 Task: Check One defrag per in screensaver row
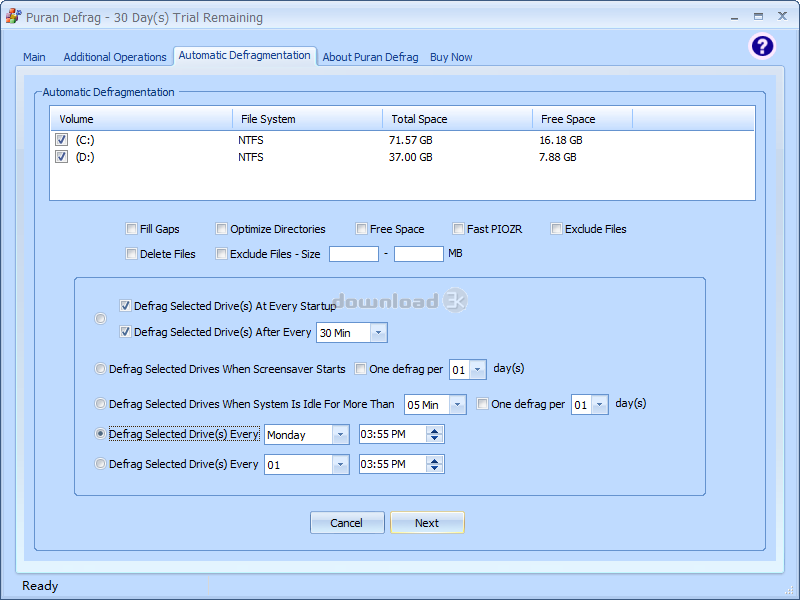(361, 368)
